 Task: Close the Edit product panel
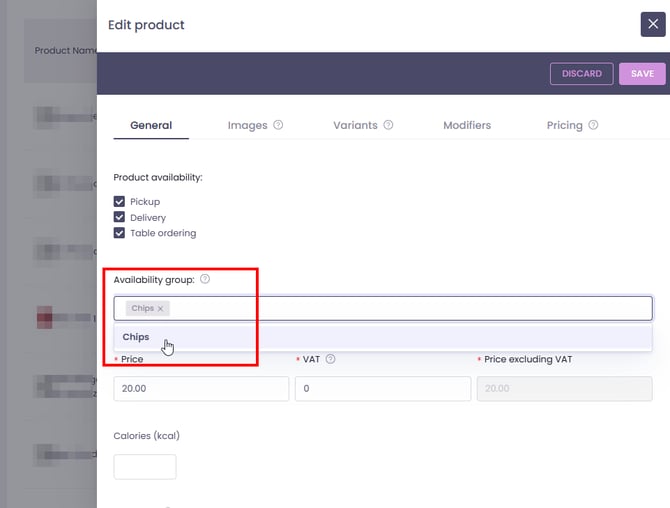652,24
